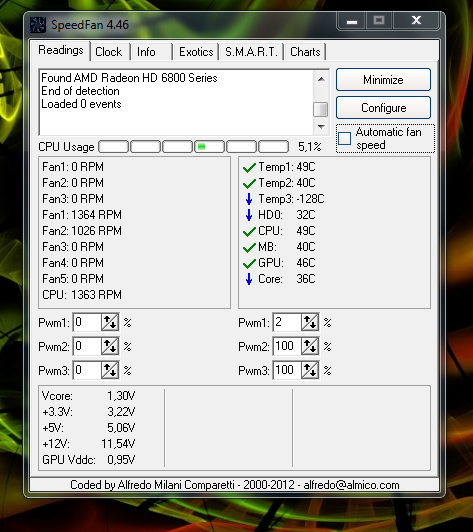
Task: Select the 'Found AMD Radeon HD 6800 Series' log line
Action: (129, 78)
